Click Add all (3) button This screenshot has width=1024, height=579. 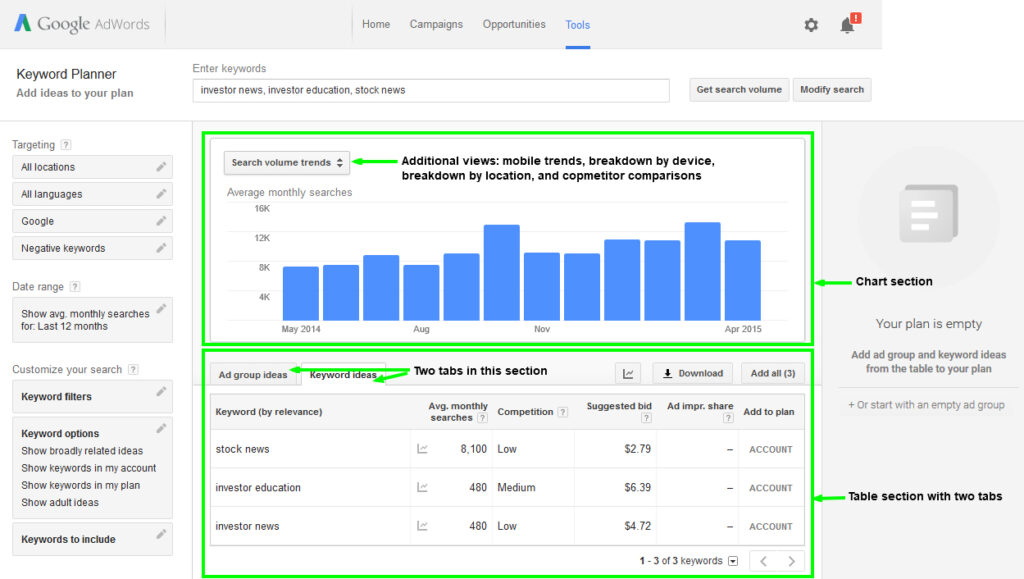click(773, 373)
